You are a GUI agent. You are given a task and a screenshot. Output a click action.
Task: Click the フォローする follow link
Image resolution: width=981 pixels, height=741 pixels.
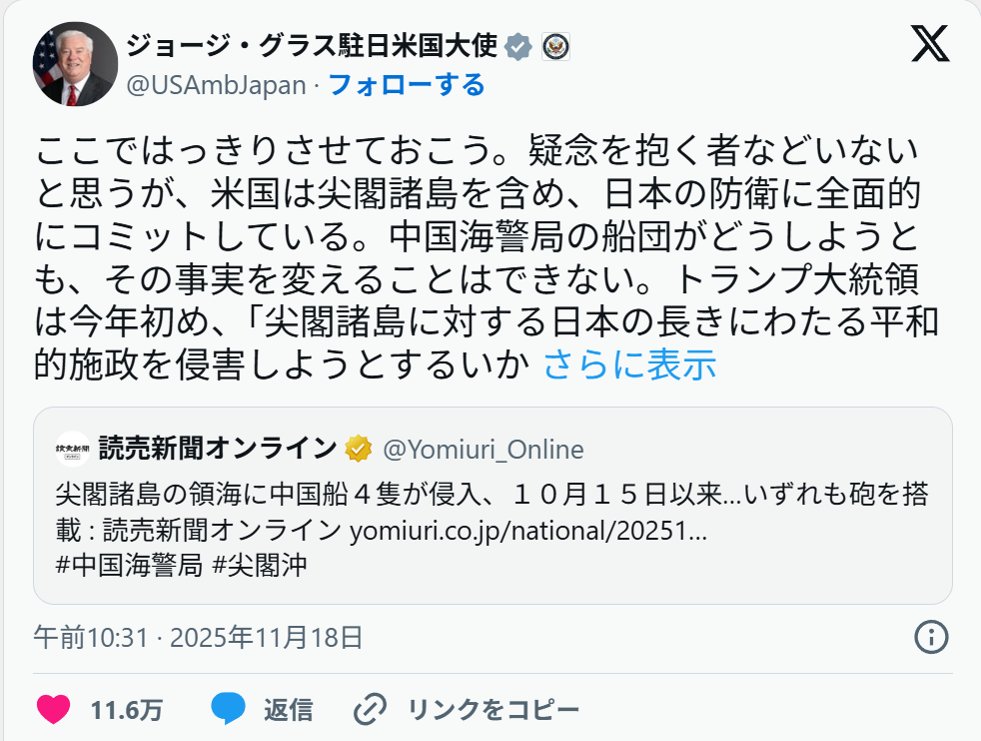coord(406,85)
